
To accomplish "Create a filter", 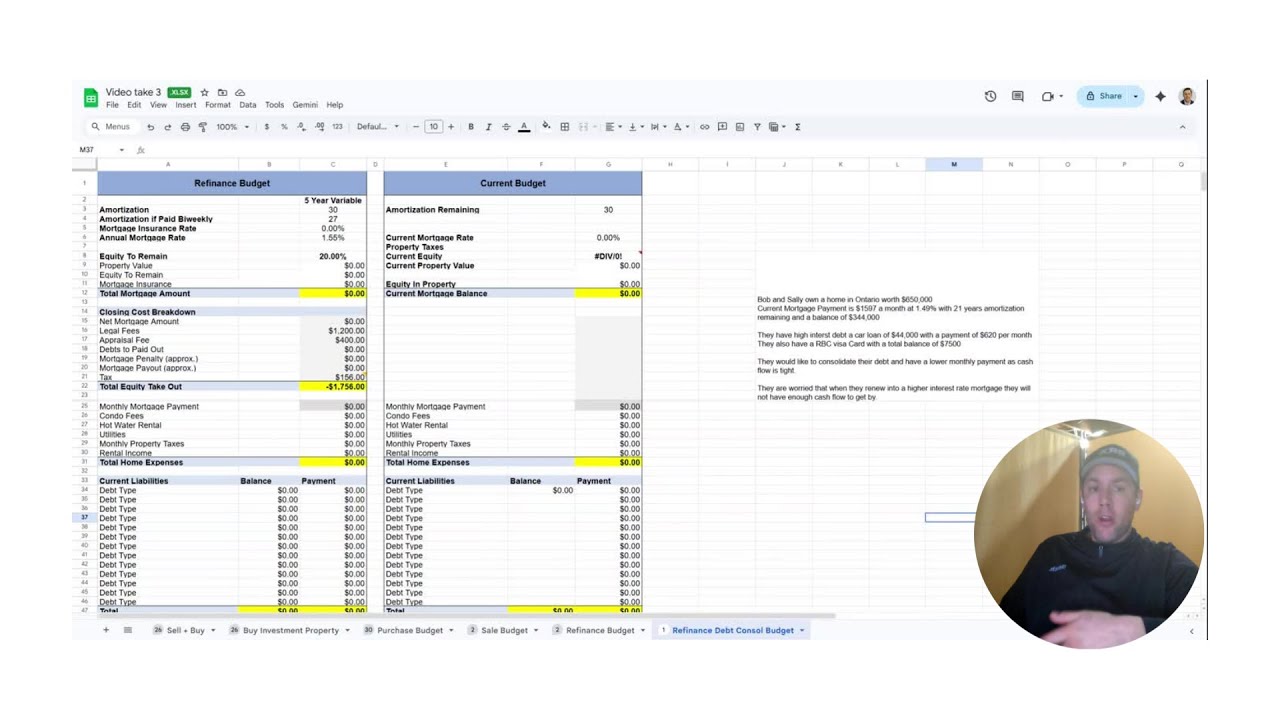I will (757, 127).
